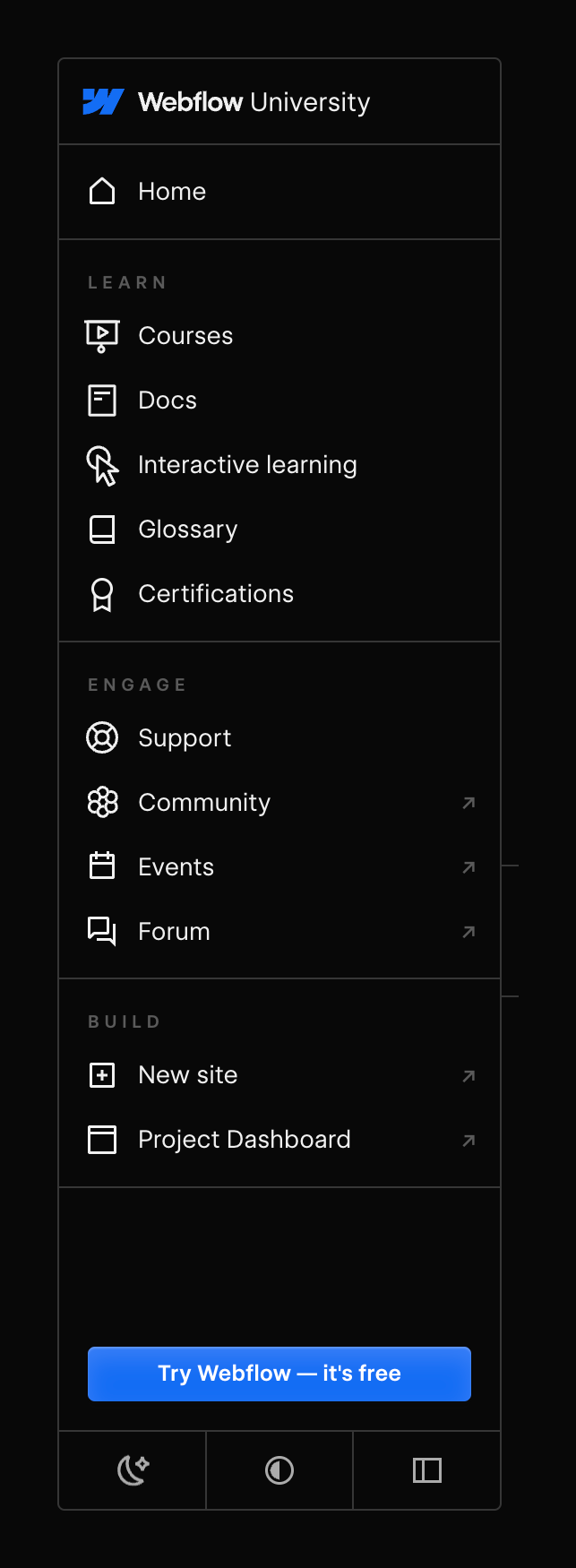Click the Webflow logo mark
Screen dimensions: 576x1568
[103, 101]
